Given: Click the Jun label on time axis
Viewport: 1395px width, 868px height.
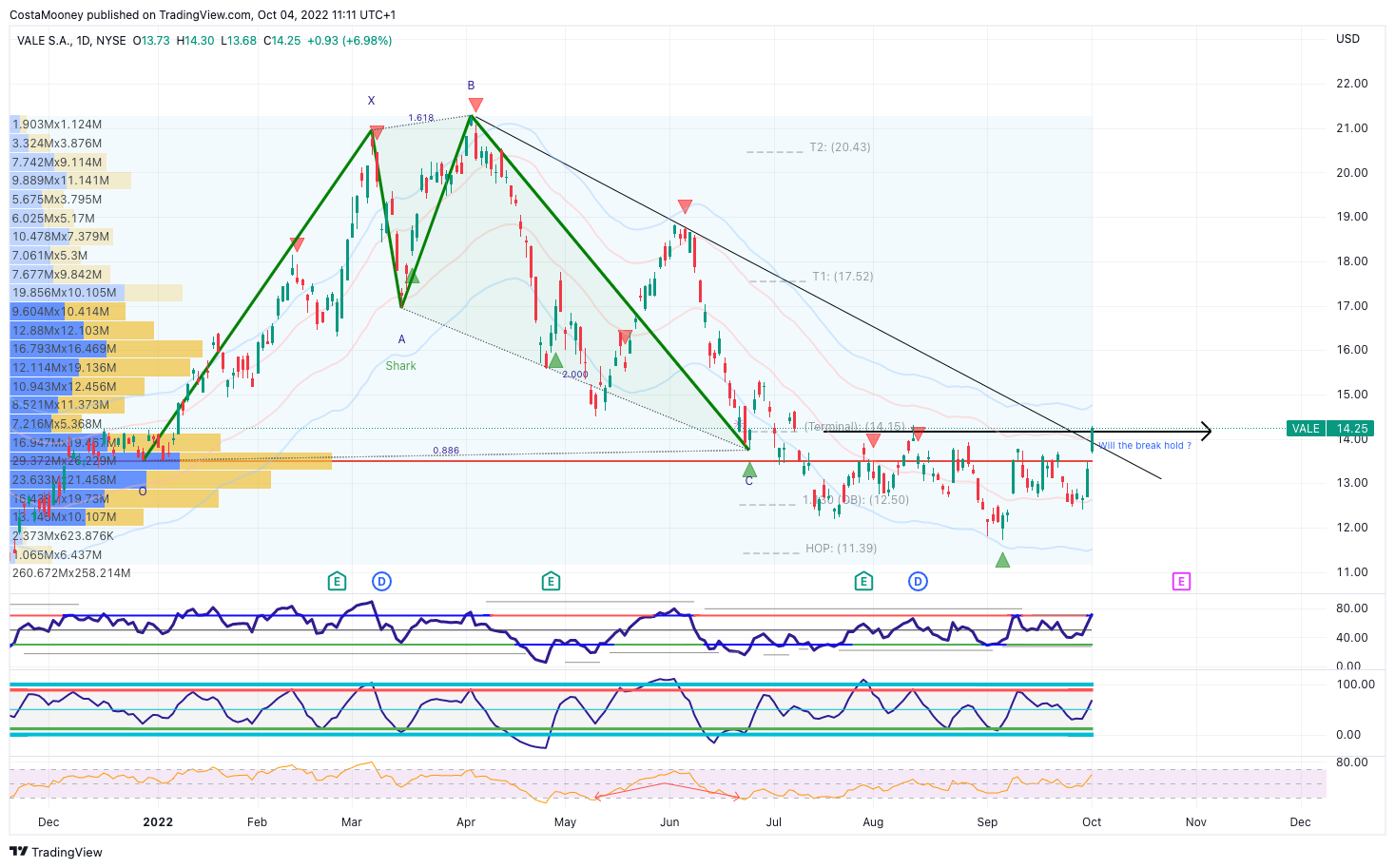Looking at the screenshot, I should [669, 822].
